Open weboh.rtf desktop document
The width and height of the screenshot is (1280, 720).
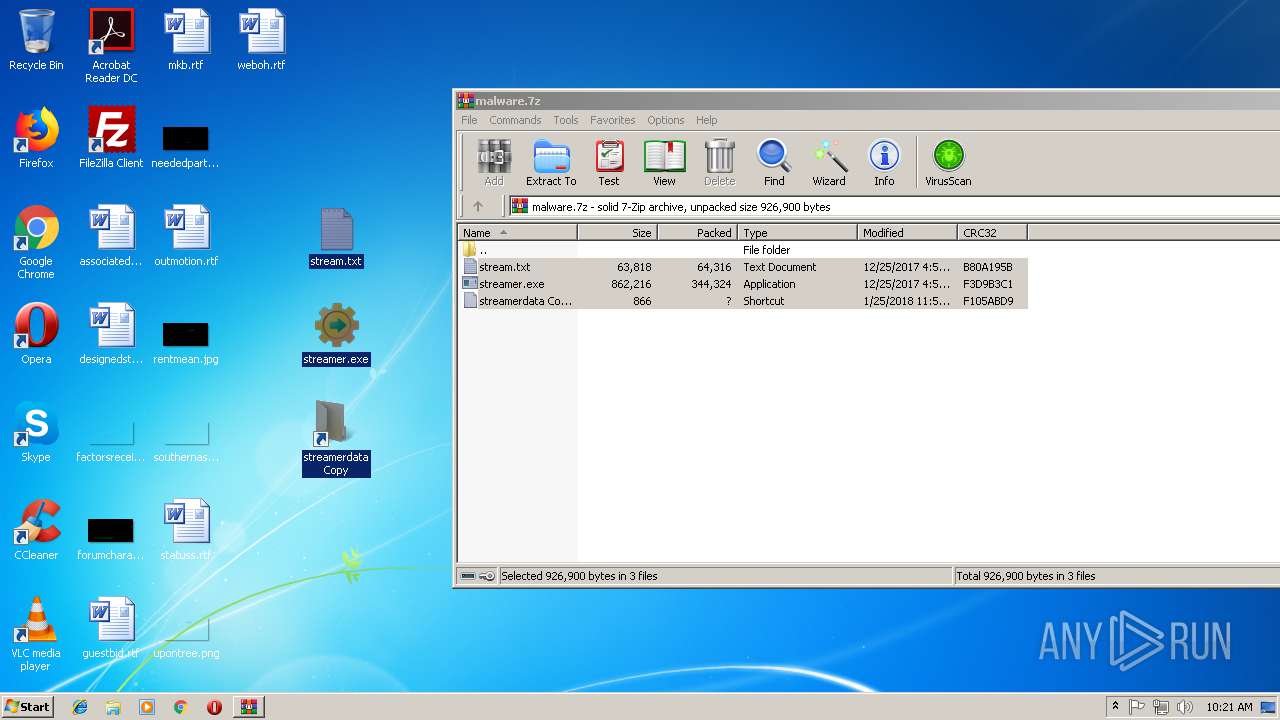[x=261, y=40]
